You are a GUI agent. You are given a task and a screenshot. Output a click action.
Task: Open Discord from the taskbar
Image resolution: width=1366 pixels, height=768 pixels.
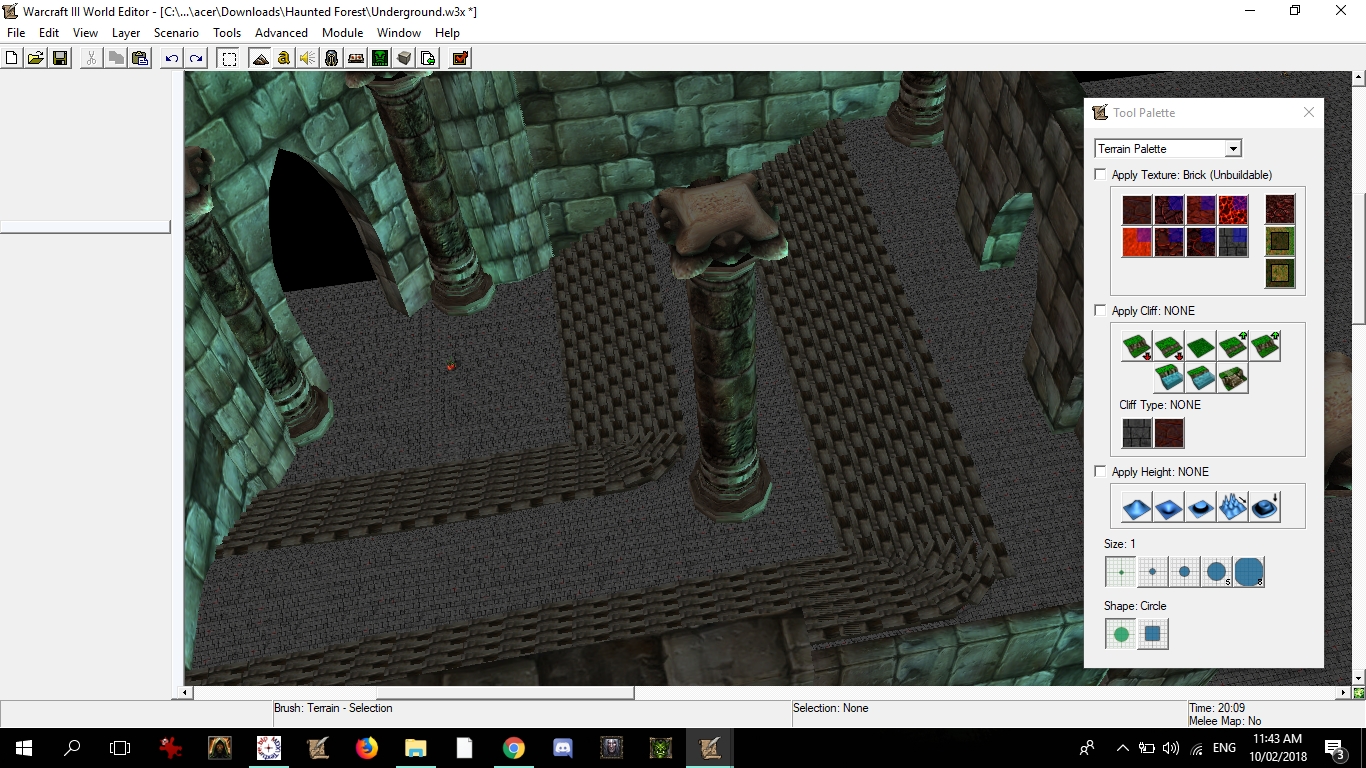[562, 747]
